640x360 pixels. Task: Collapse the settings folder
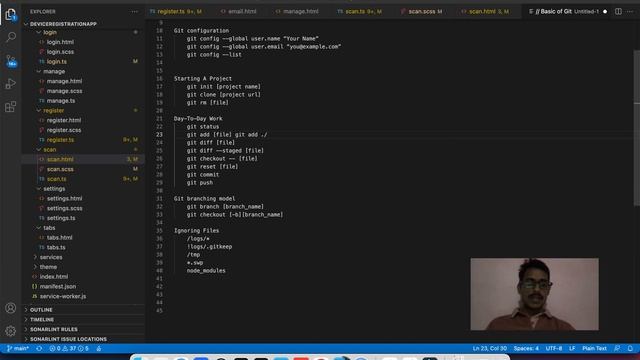tap(54, 189)
